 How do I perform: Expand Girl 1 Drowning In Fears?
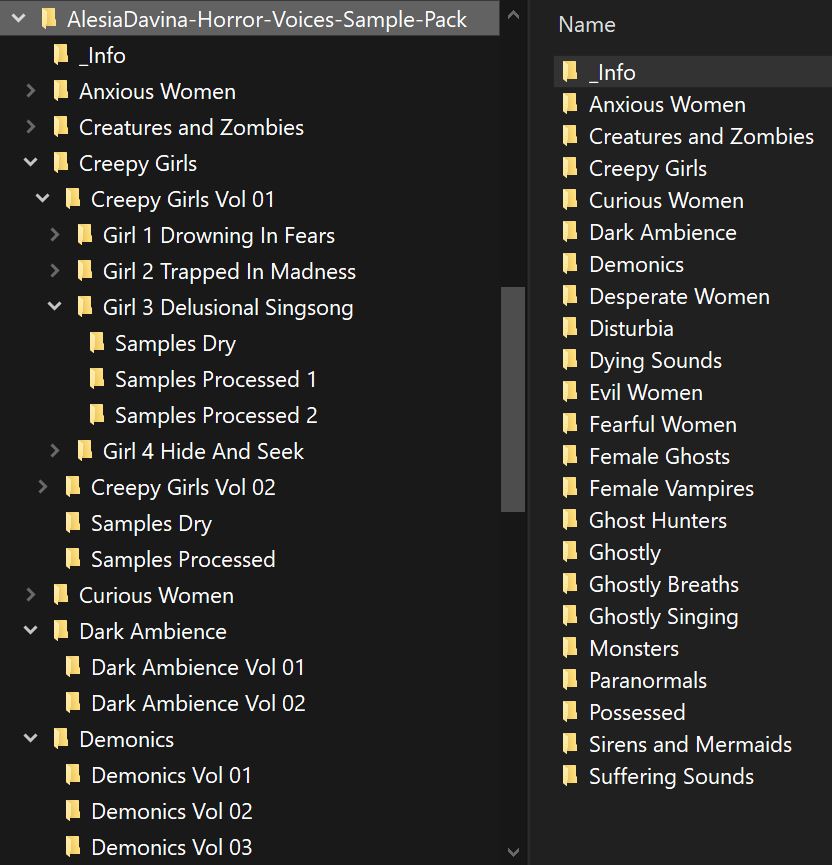tap(55, 234)
